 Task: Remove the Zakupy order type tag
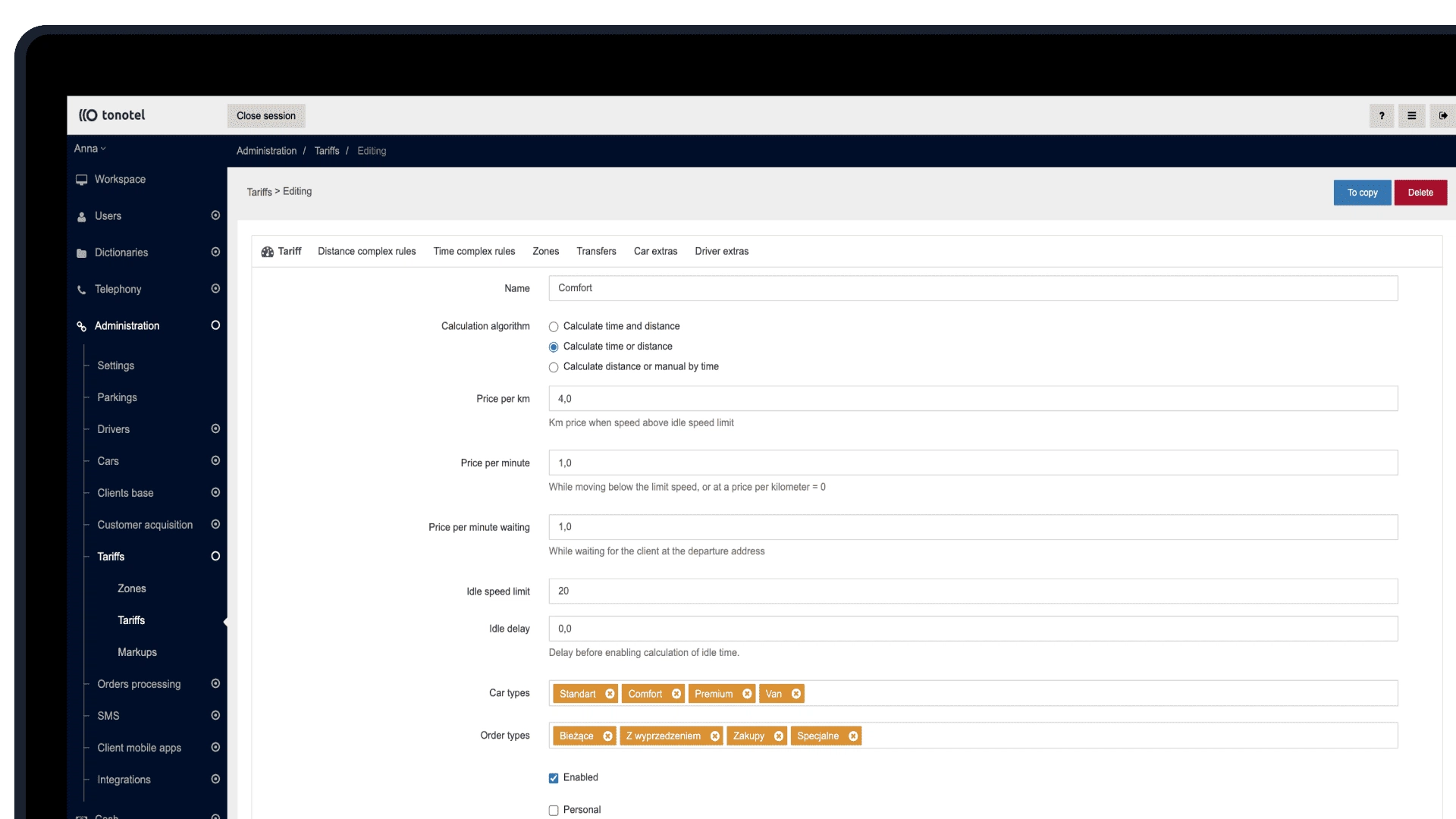[779, 736]
